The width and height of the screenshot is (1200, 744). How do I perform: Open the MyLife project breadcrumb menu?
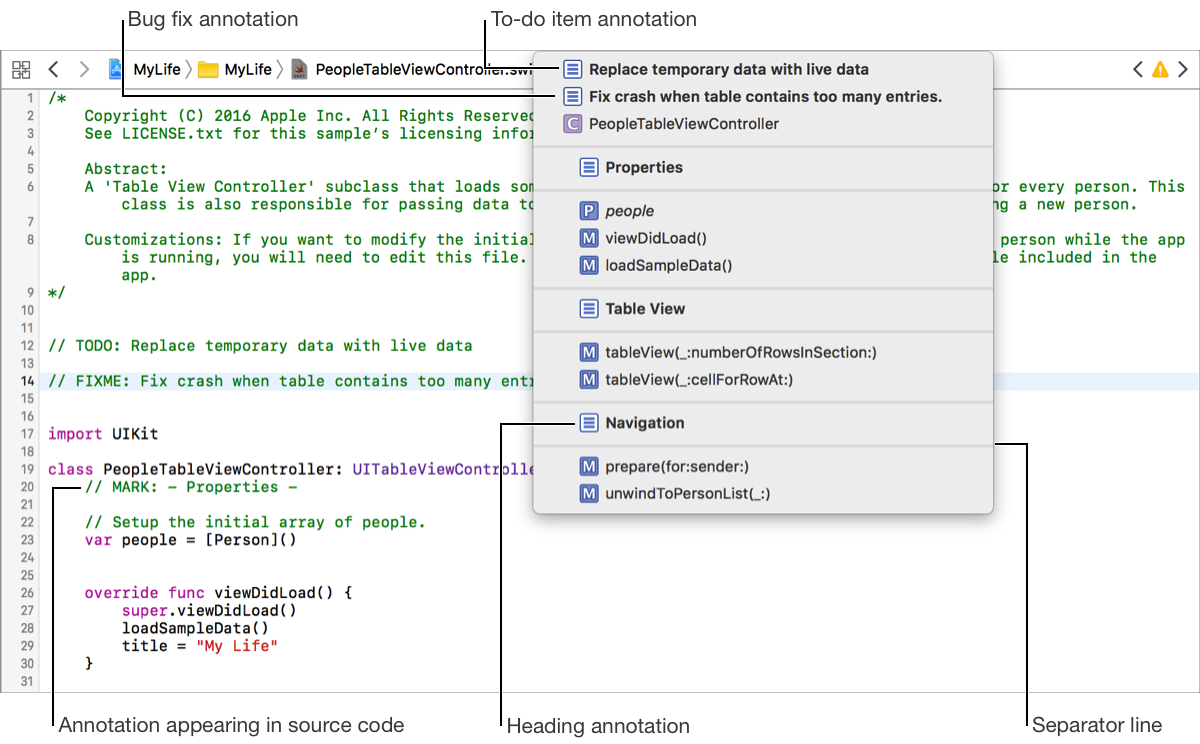[x=157, y=70]
